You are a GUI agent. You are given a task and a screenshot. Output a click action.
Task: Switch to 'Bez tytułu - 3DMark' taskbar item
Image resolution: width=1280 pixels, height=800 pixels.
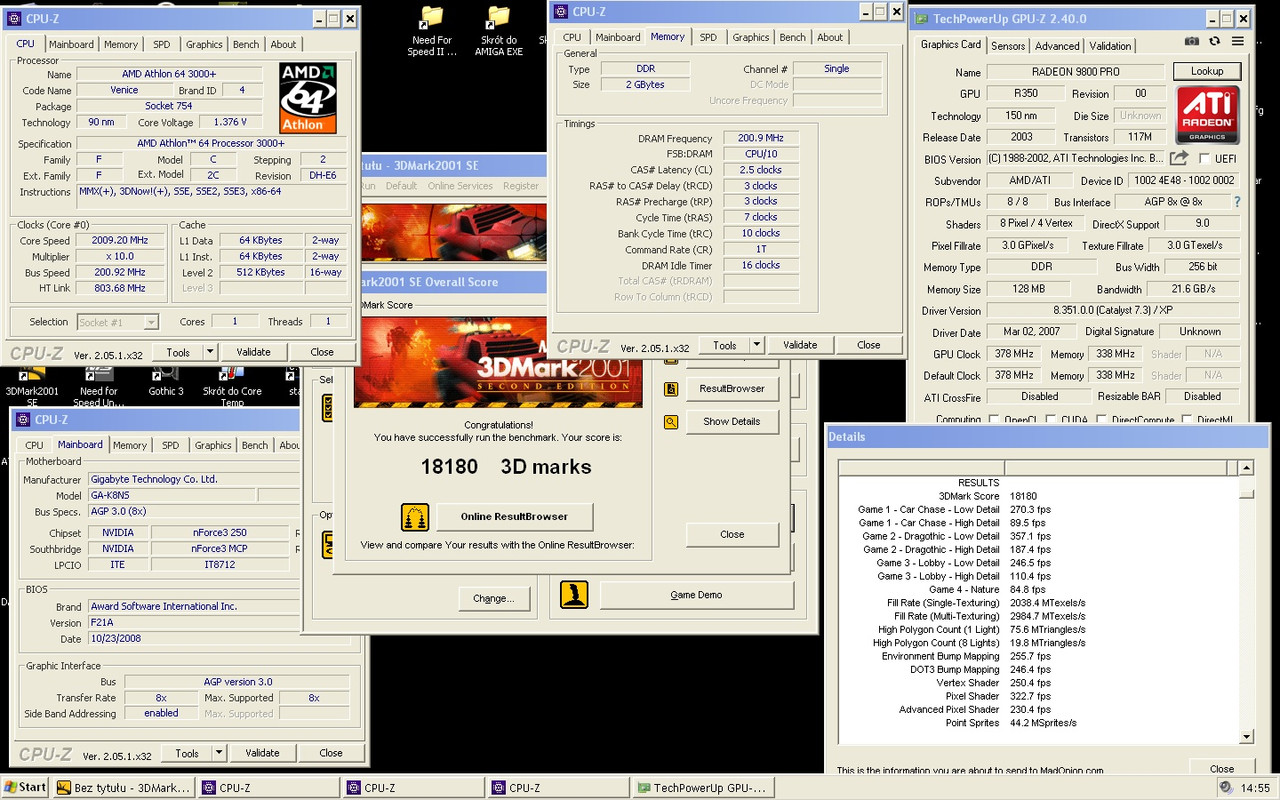click(x=124, y=788)
